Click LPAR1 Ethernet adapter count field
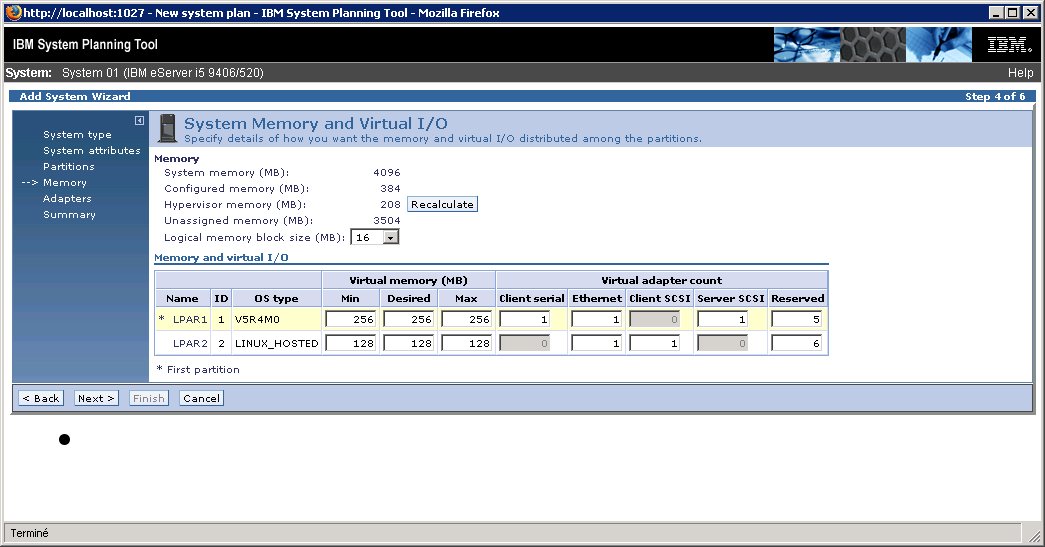The height and width of the screenshot is (547, 1045). pyautogui.click(x=596, y=320)
